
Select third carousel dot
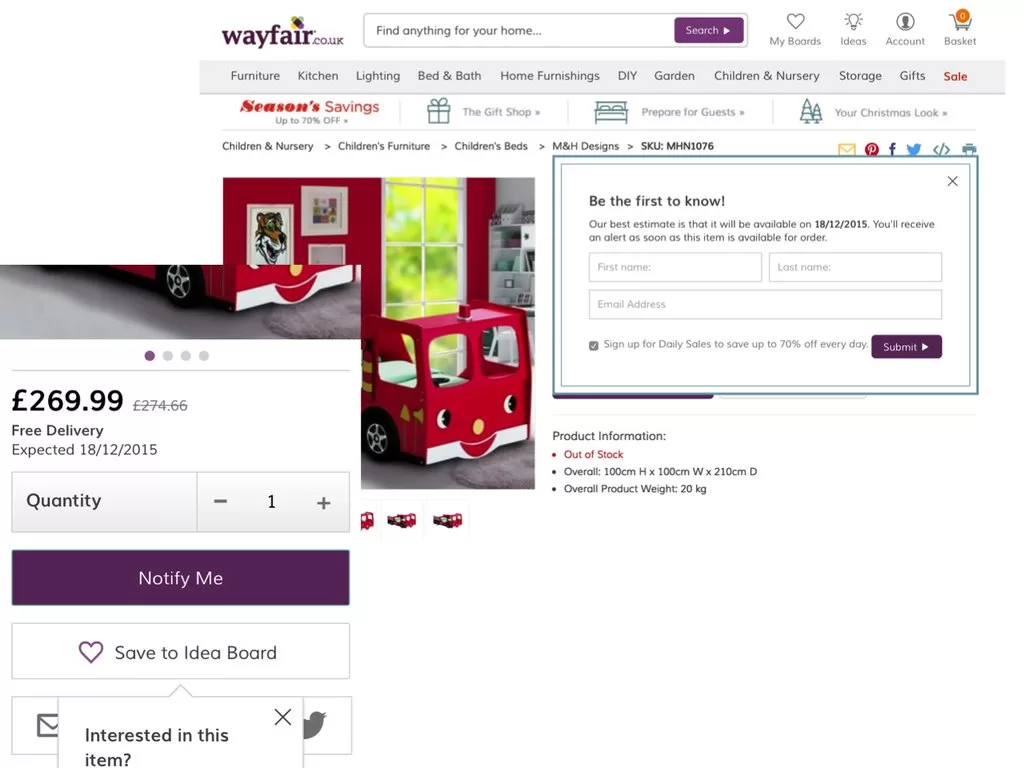pyautogui.click(x=186, y=356)
